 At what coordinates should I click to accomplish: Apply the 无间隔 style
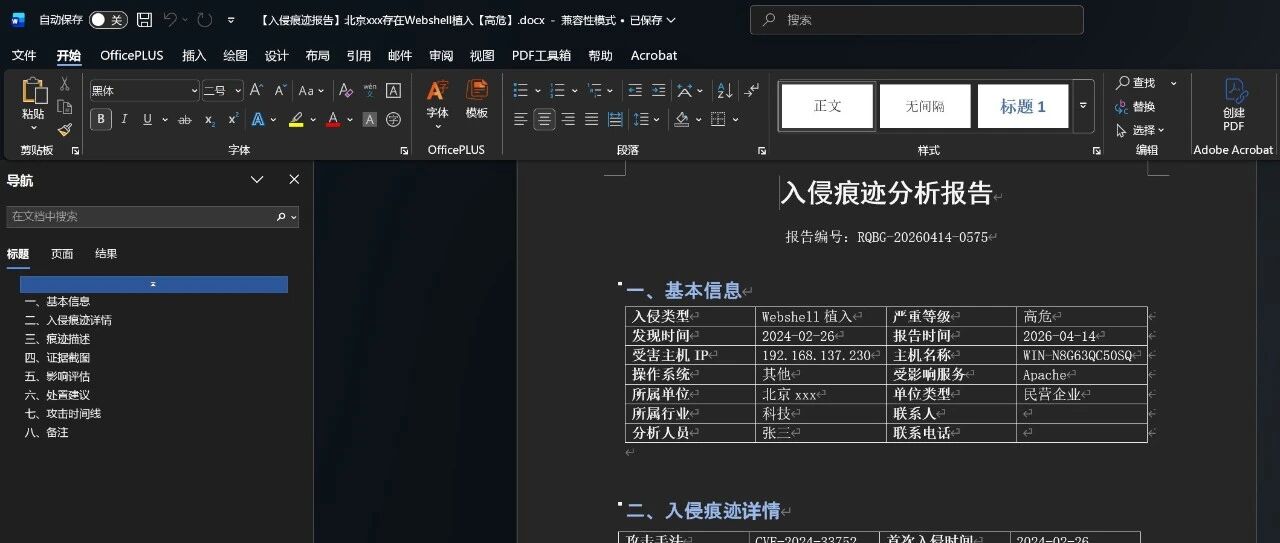(925, 106)
